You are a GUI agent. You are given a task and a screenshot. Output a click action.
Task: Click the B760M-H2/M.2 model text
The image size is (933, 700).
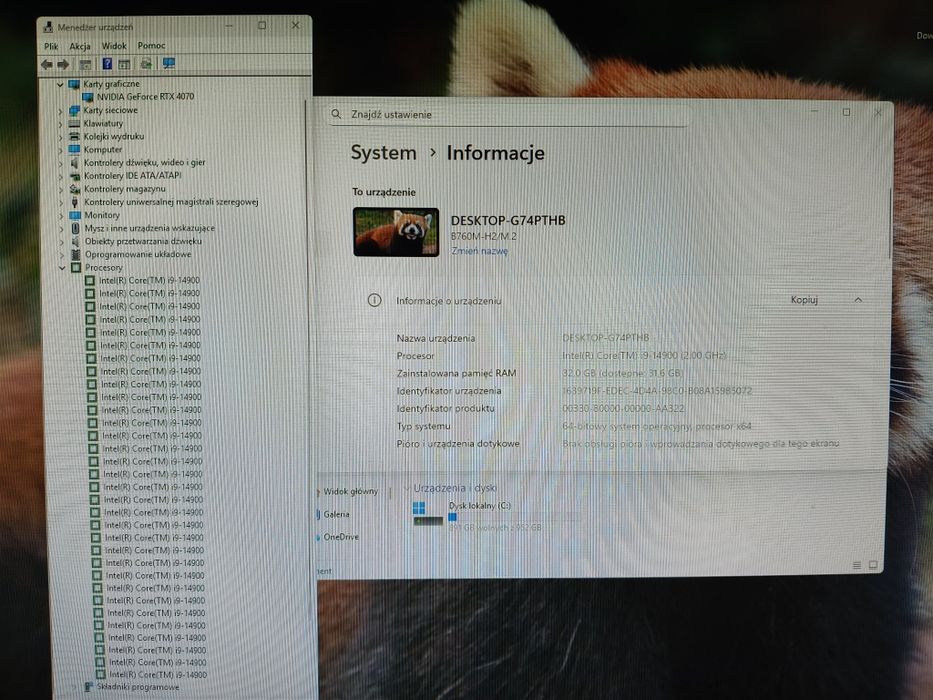click(x=484, y=236)
